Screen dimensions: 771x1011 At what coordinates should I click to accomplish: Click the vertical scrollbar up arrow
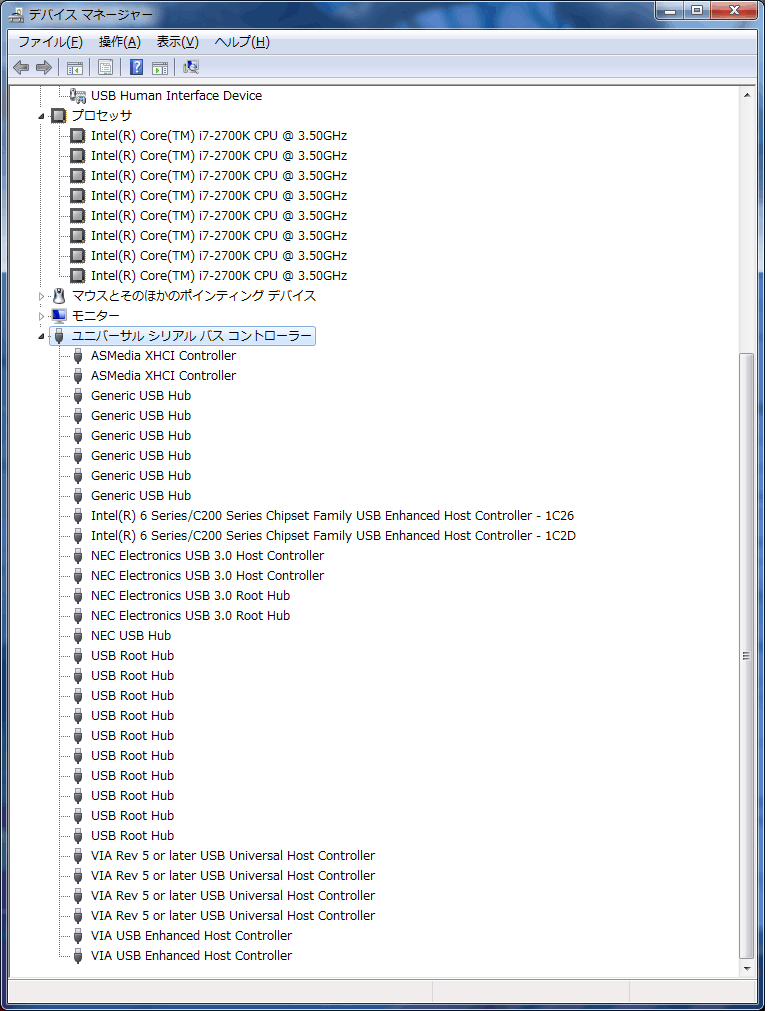[747, 95]
